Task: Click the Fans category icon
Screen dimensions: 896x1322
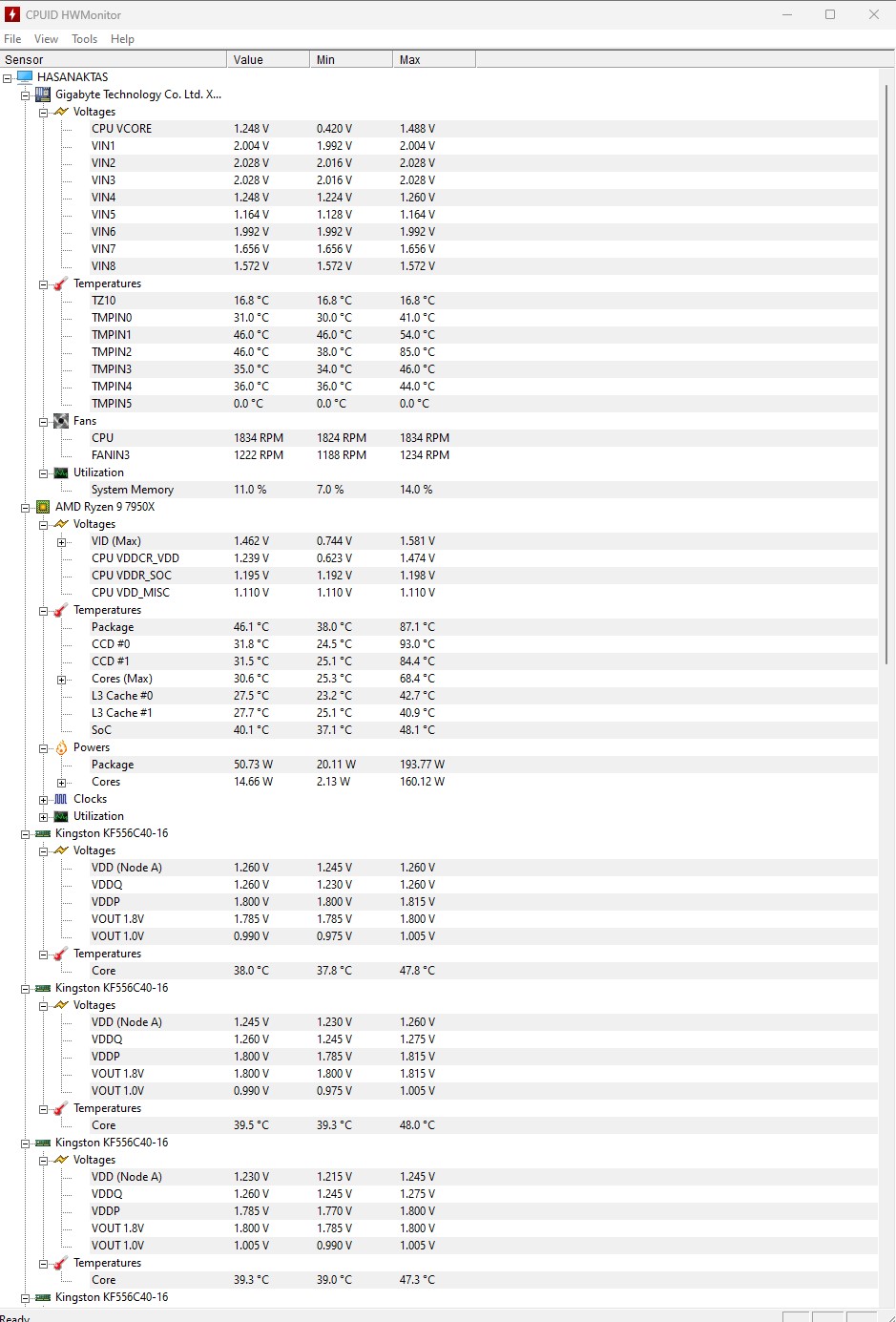Action: pyautogui.click(x=61, y=421)
